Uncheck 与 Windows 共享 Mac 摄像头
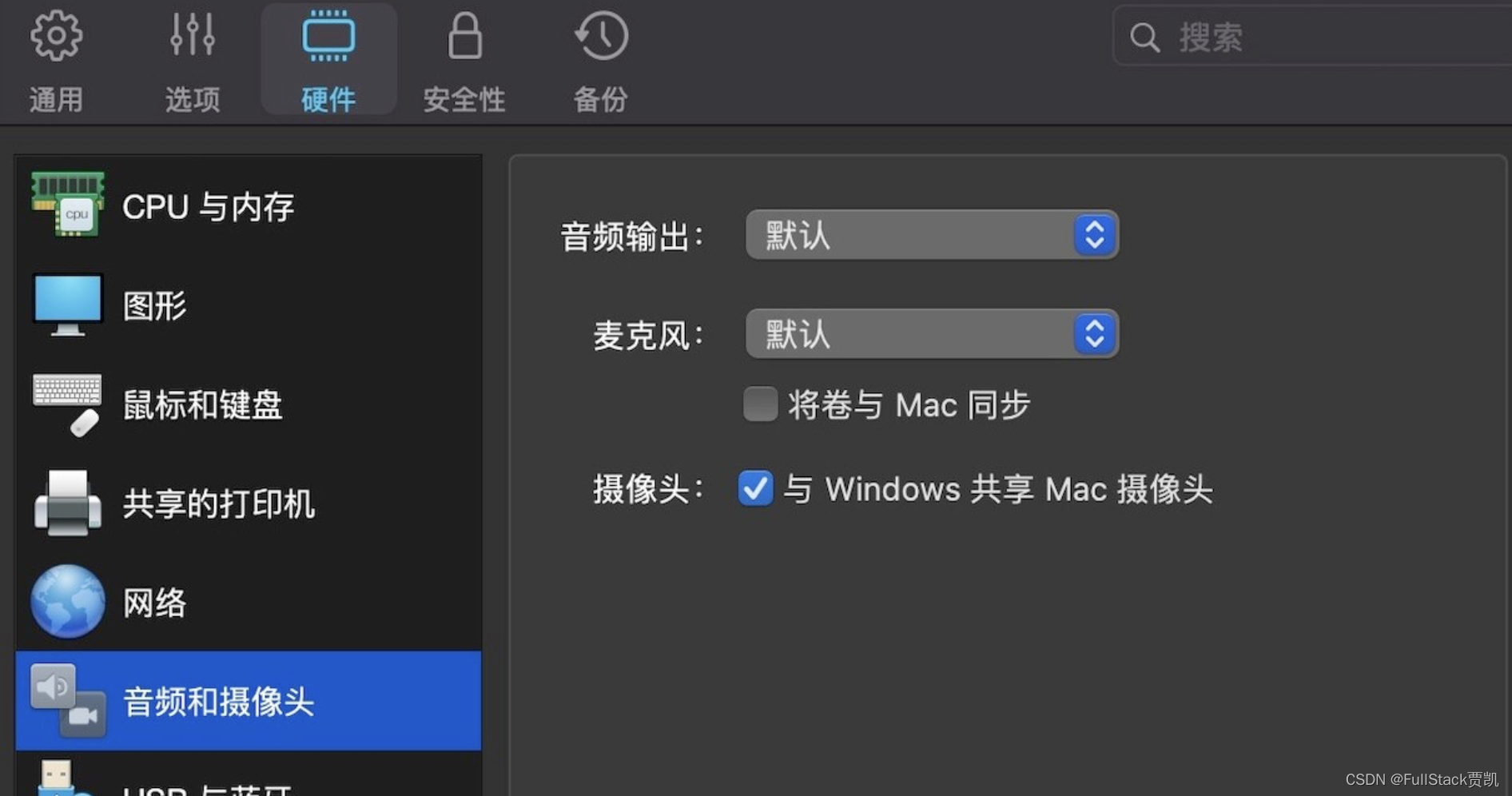Image resolution: width=1512 pixels, height=796 pixels. (x=755, y=488)
